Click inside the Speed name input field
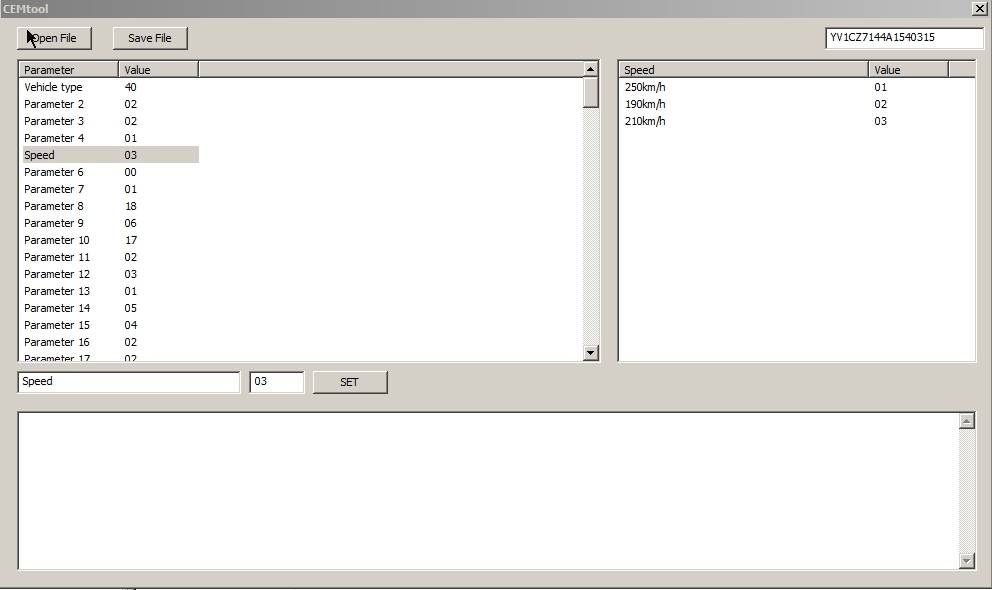 click(x=128, y=382)
